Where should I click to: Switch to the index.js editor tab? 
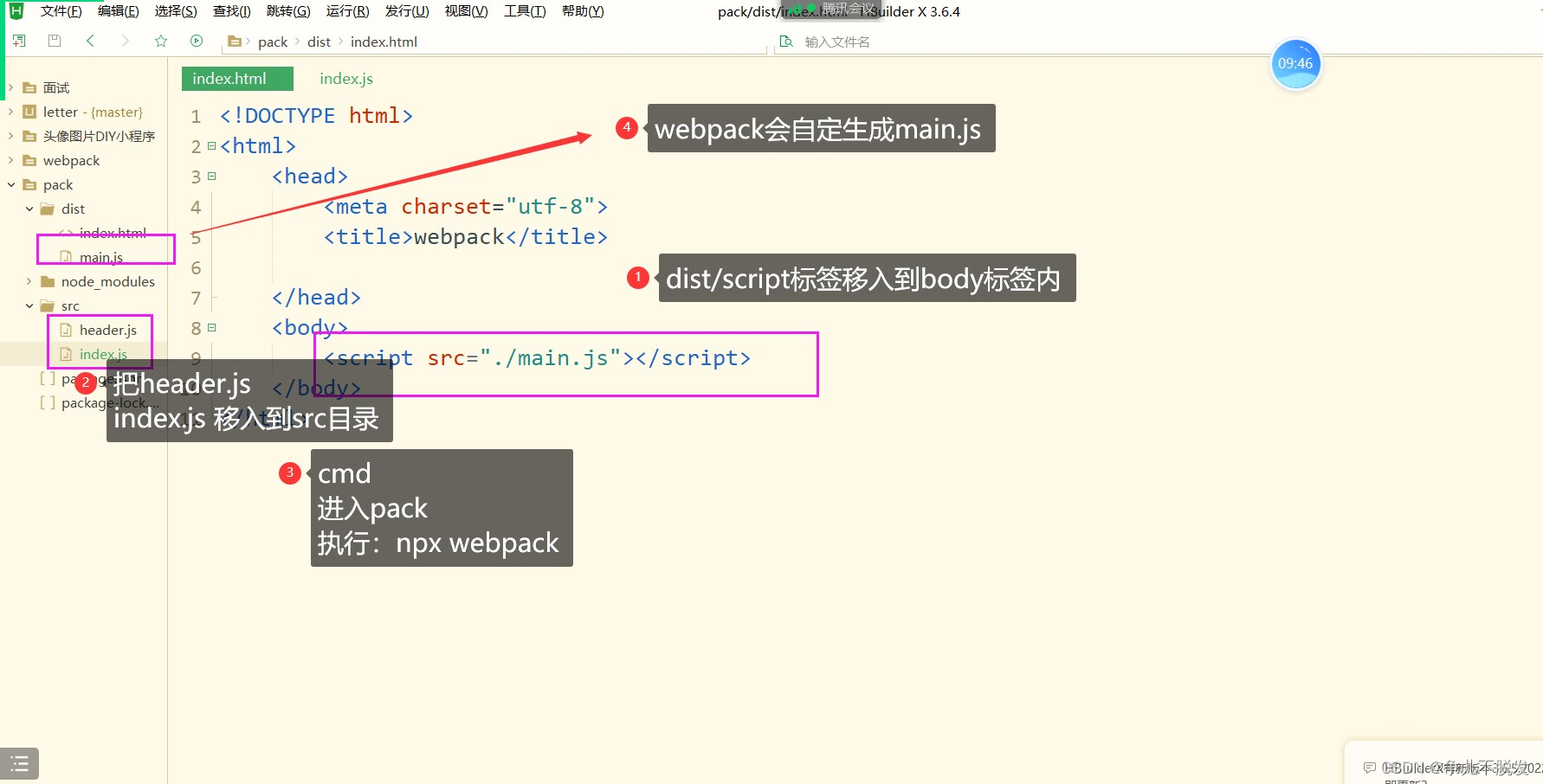(x=346, y=79)
